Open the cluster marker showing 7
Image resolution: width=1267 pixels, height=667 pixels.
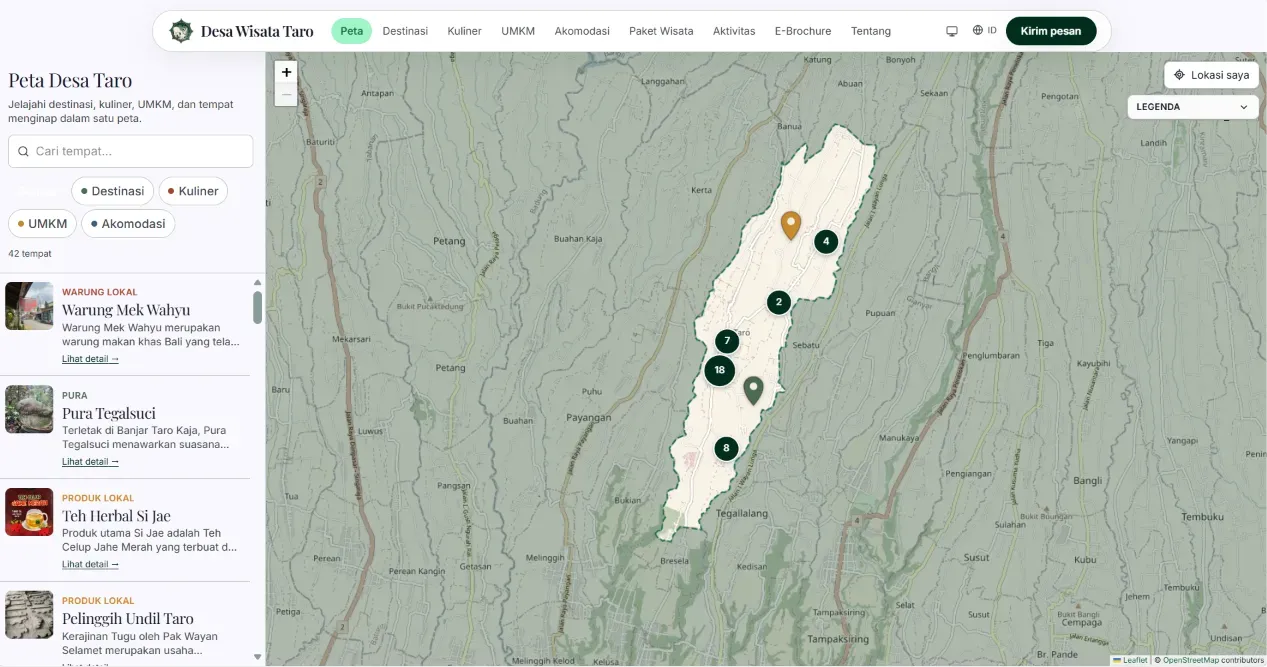pos(727,341)
